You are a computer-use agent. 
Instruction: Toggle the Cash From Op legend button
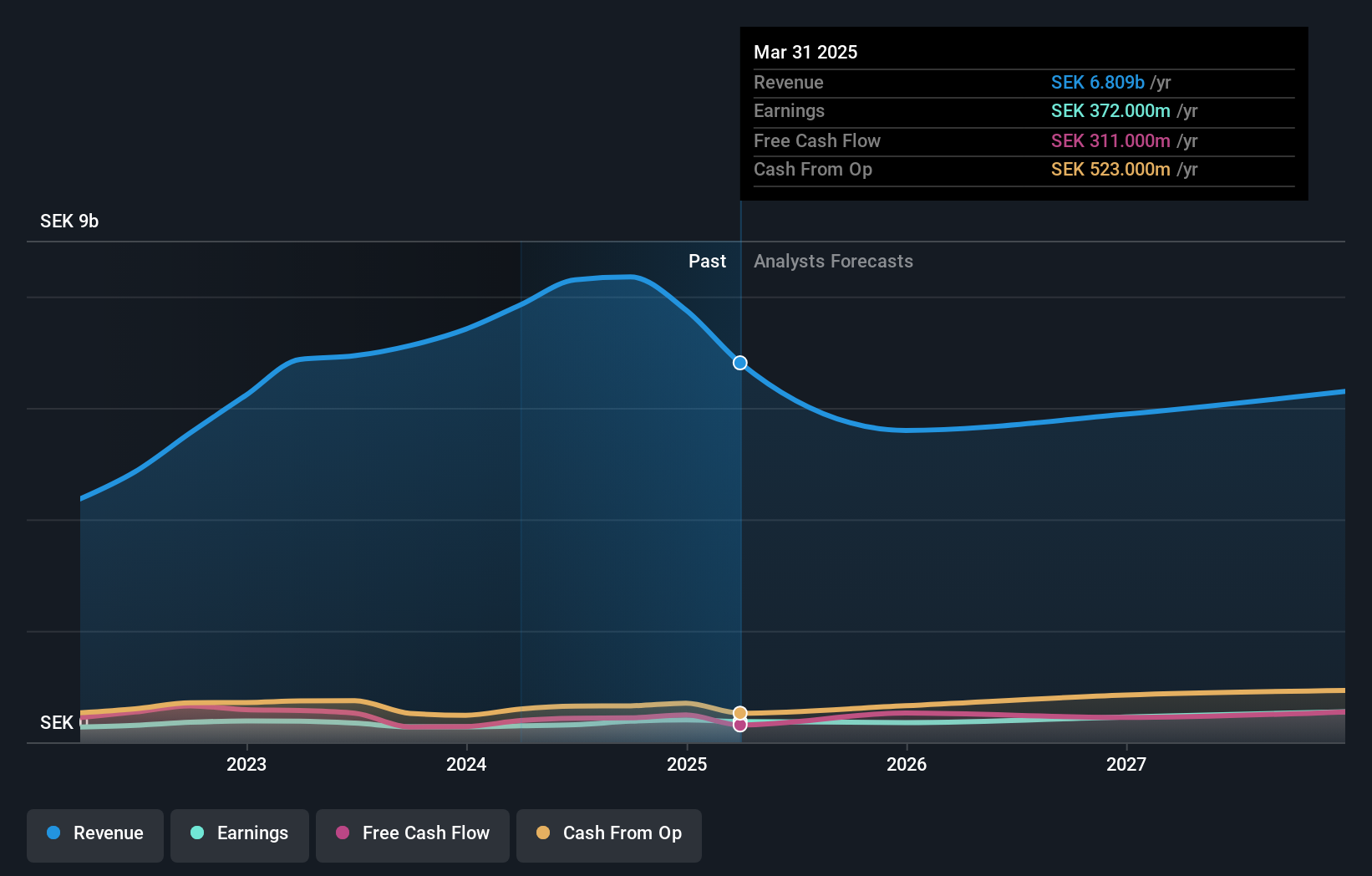tap(609, 835)
